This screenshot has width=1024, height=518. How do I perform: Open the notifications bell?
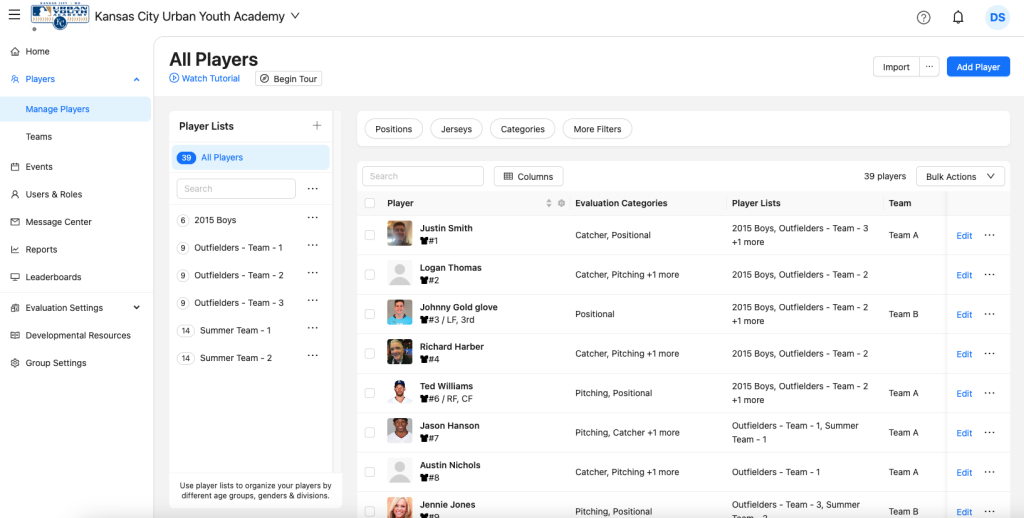[958, 17]
